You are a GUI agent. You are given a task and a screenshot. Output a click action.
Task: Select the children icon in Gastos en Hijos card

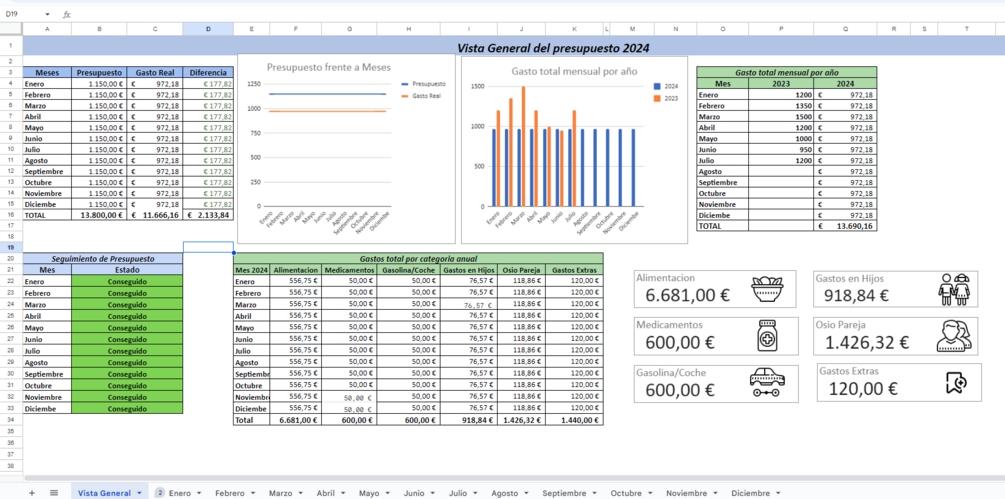pos(954,290)
